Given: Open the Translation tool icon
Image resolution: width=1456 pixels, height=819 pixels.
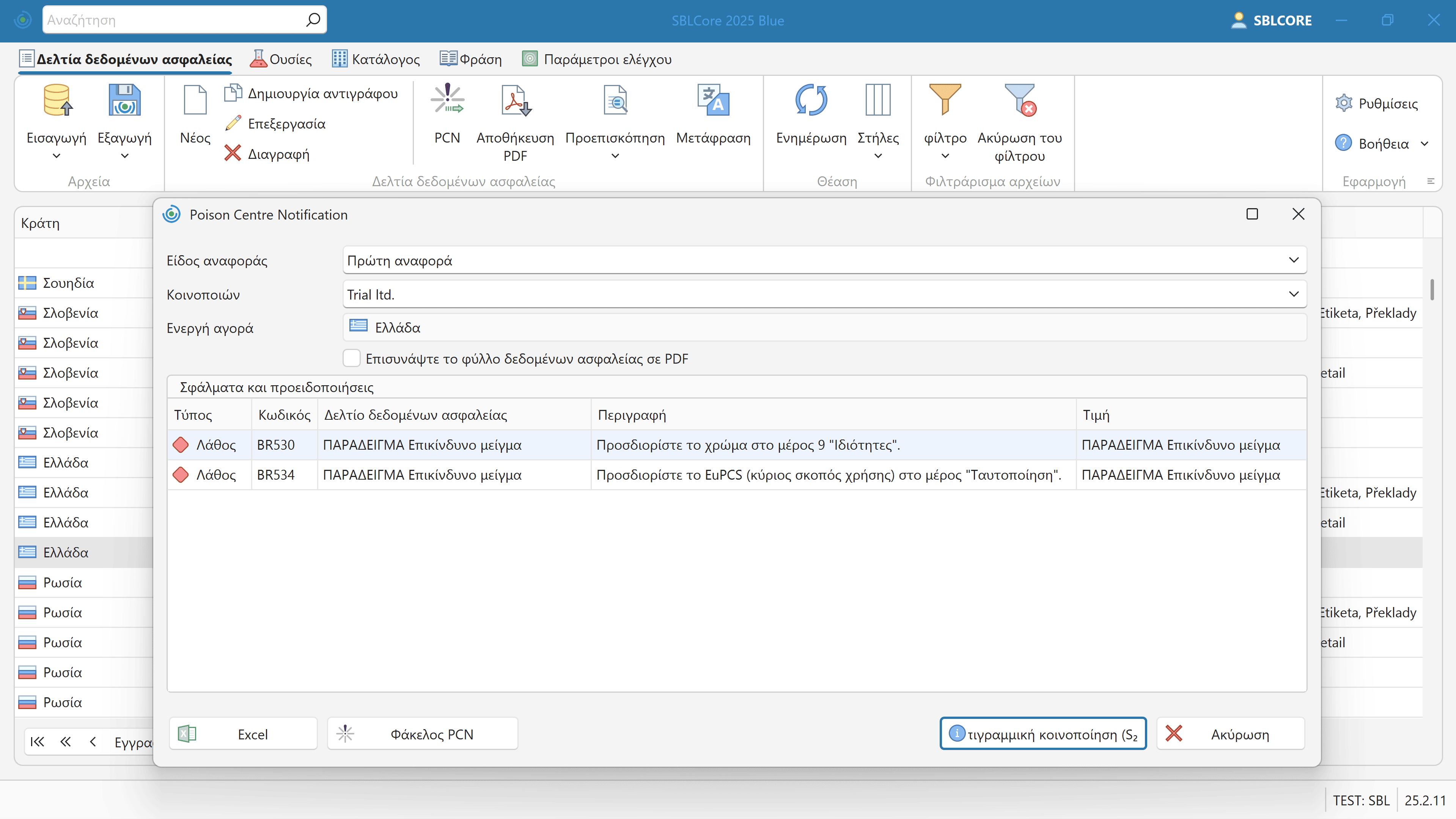Looking at the screenshot, I should (713, 100).
